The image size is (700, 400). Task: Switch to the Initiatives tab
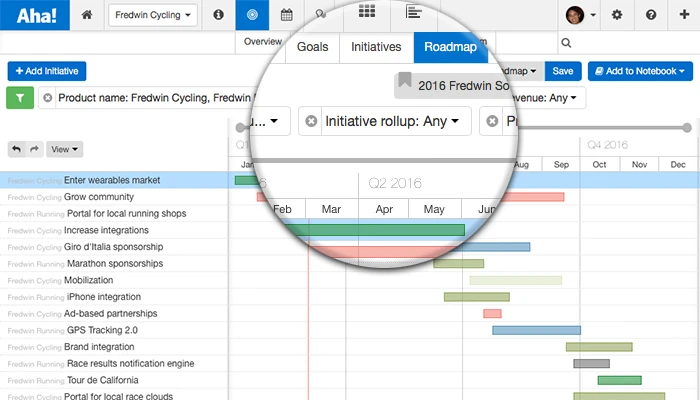click(376, 47)
